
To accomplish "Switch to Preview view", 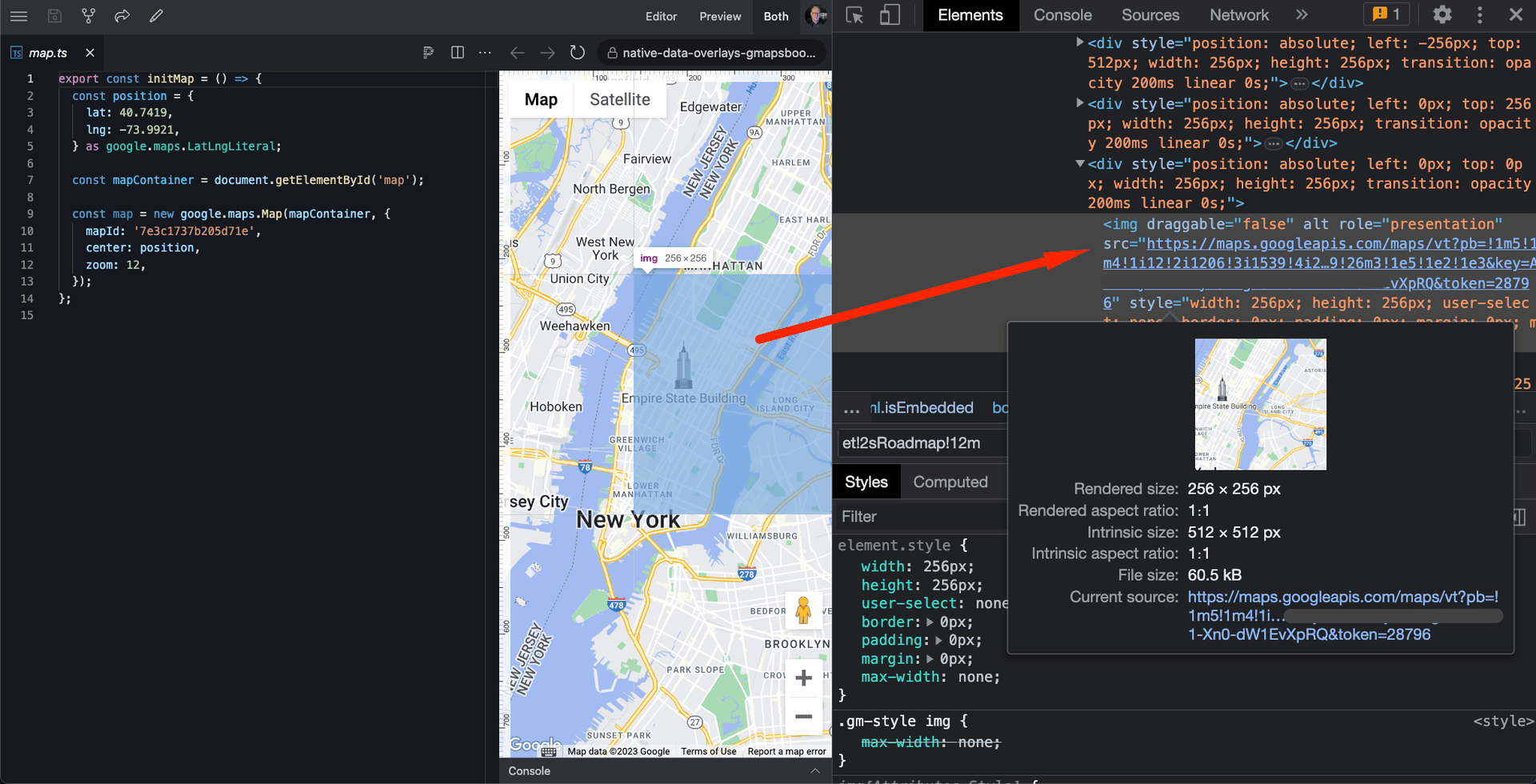I will click(x=720, y=16).
